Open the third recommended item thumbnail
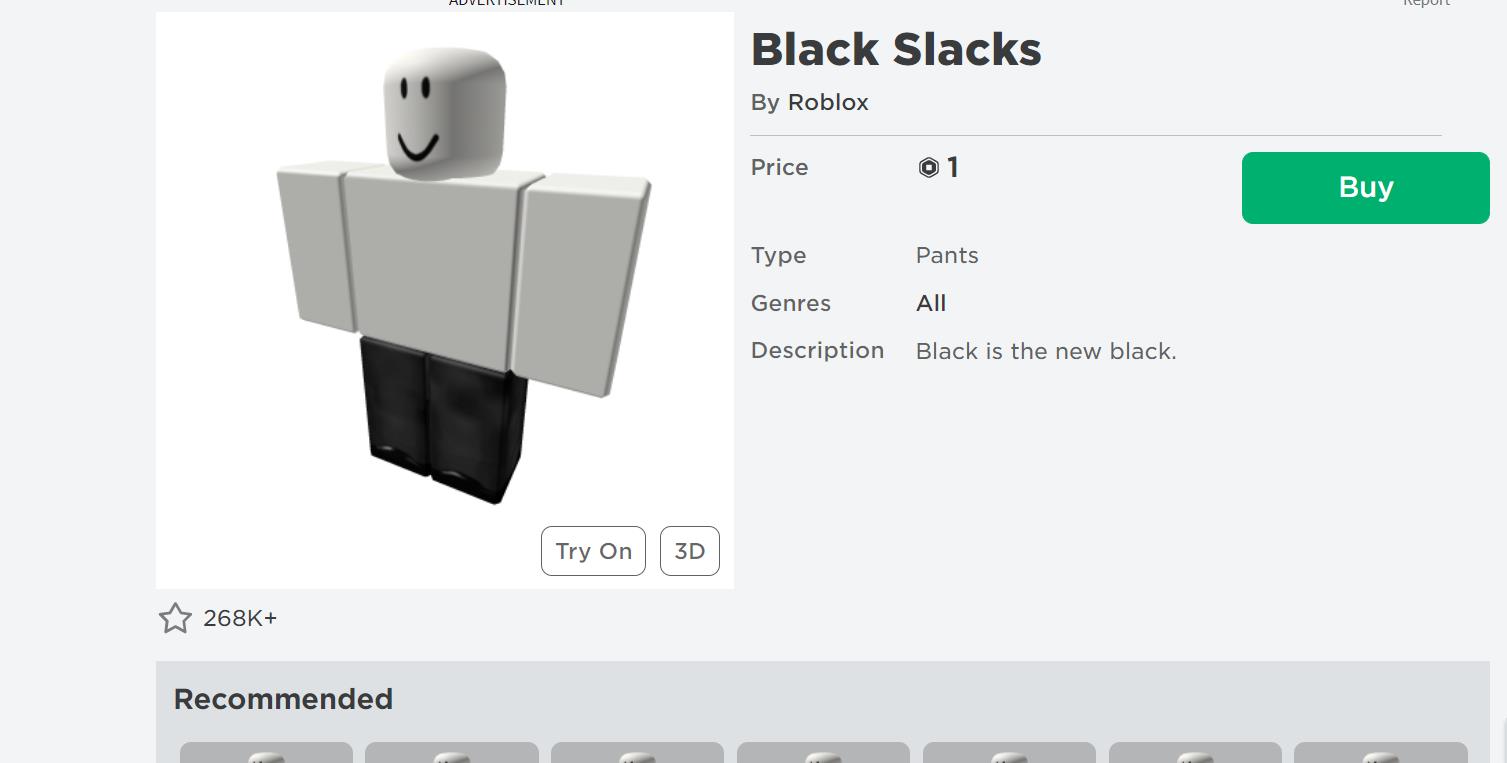1507x763 pixels. [x=637, y=752]
